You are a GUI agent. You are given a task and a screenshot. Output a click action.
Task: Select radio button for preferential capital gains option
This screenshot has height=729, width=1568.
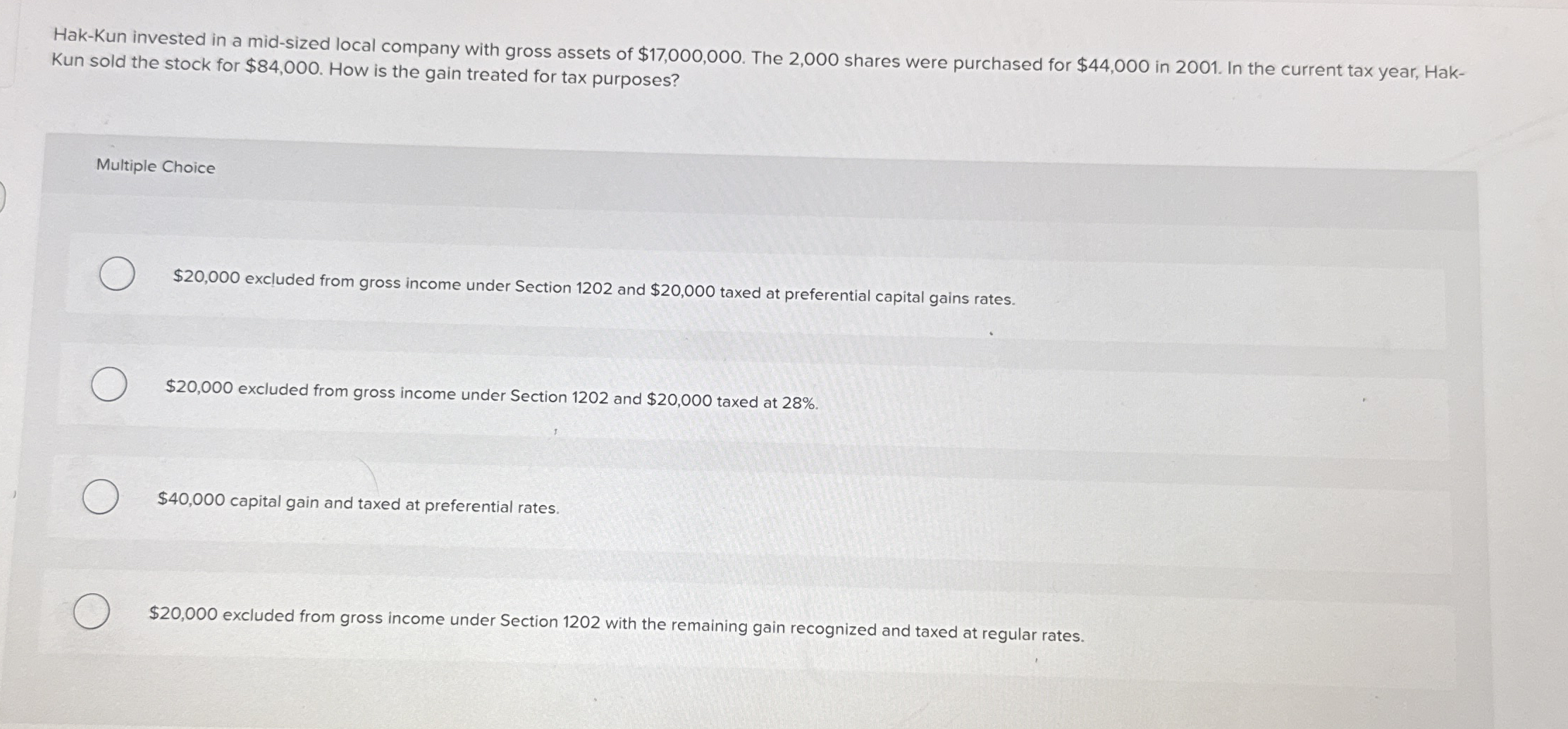117,274
